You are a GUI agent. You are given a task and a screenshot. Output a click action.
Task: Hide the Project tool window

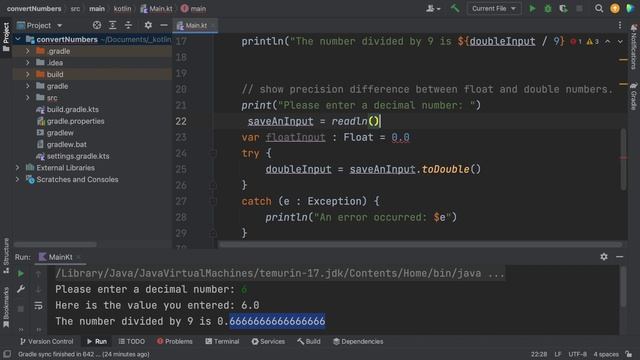pyautogui.click(x=164, y=25)
